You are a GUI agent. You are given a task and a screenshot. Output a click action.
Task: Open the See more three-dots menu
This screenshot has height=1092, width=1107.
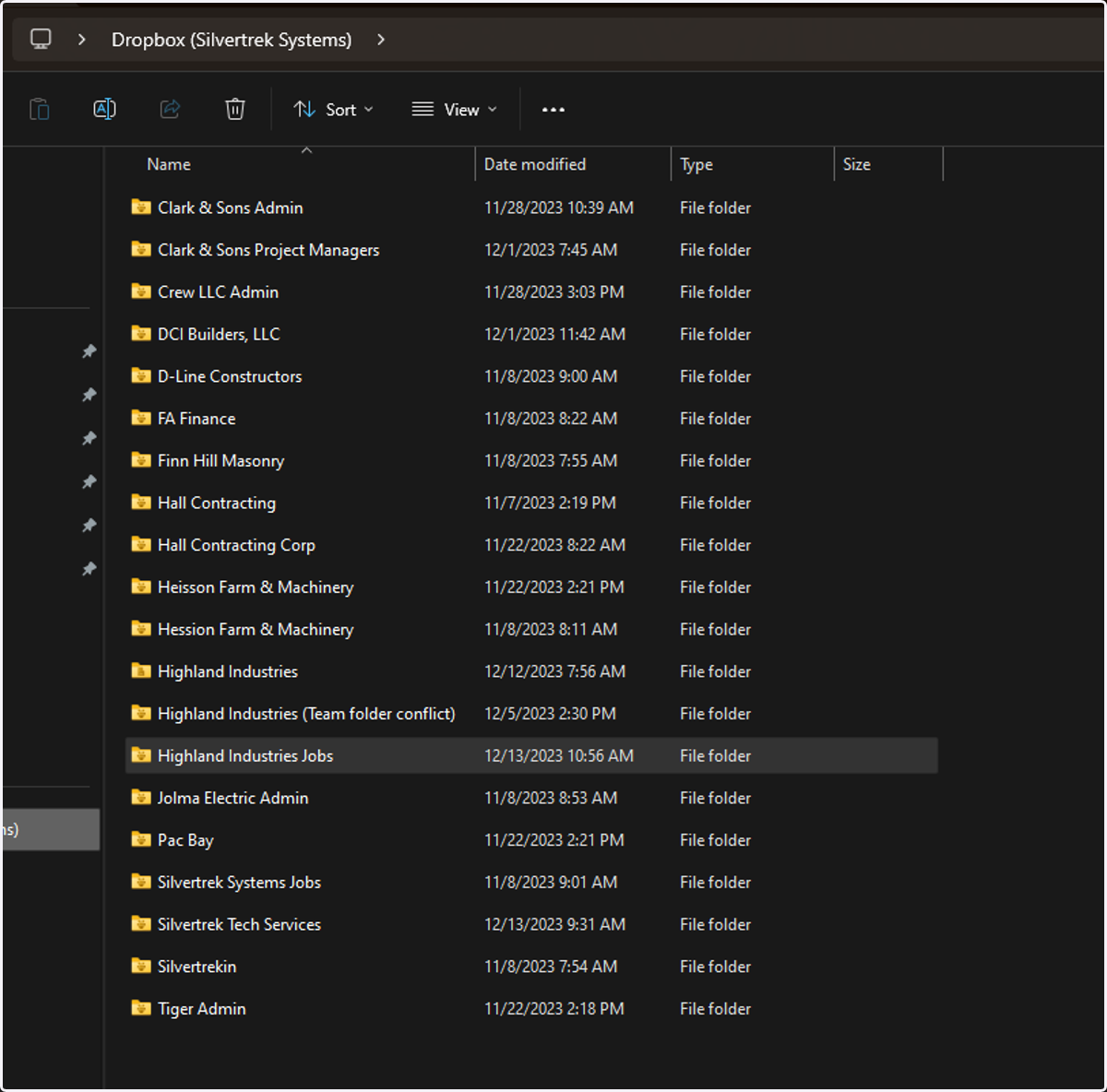click(553, 109)
